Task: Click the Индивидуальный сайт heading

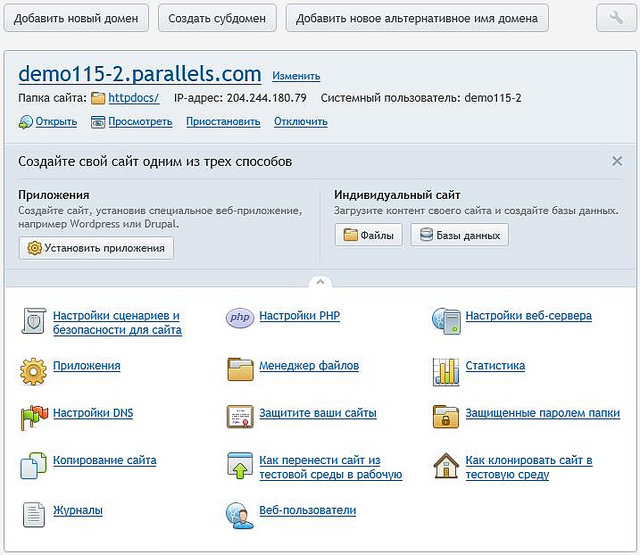Action: click(397, 195)
